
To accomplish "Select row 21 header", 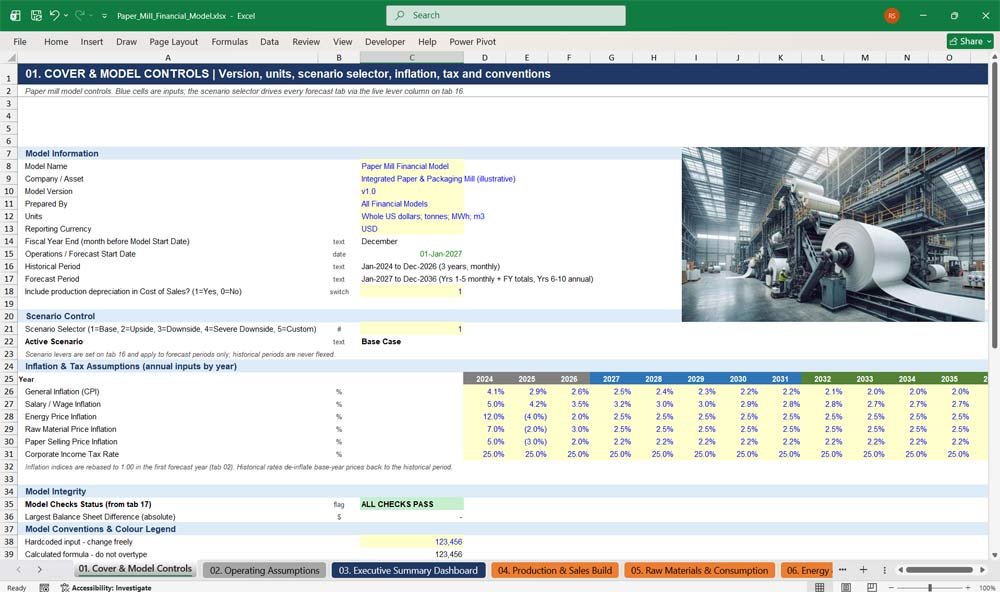I will tap(9, 329).
